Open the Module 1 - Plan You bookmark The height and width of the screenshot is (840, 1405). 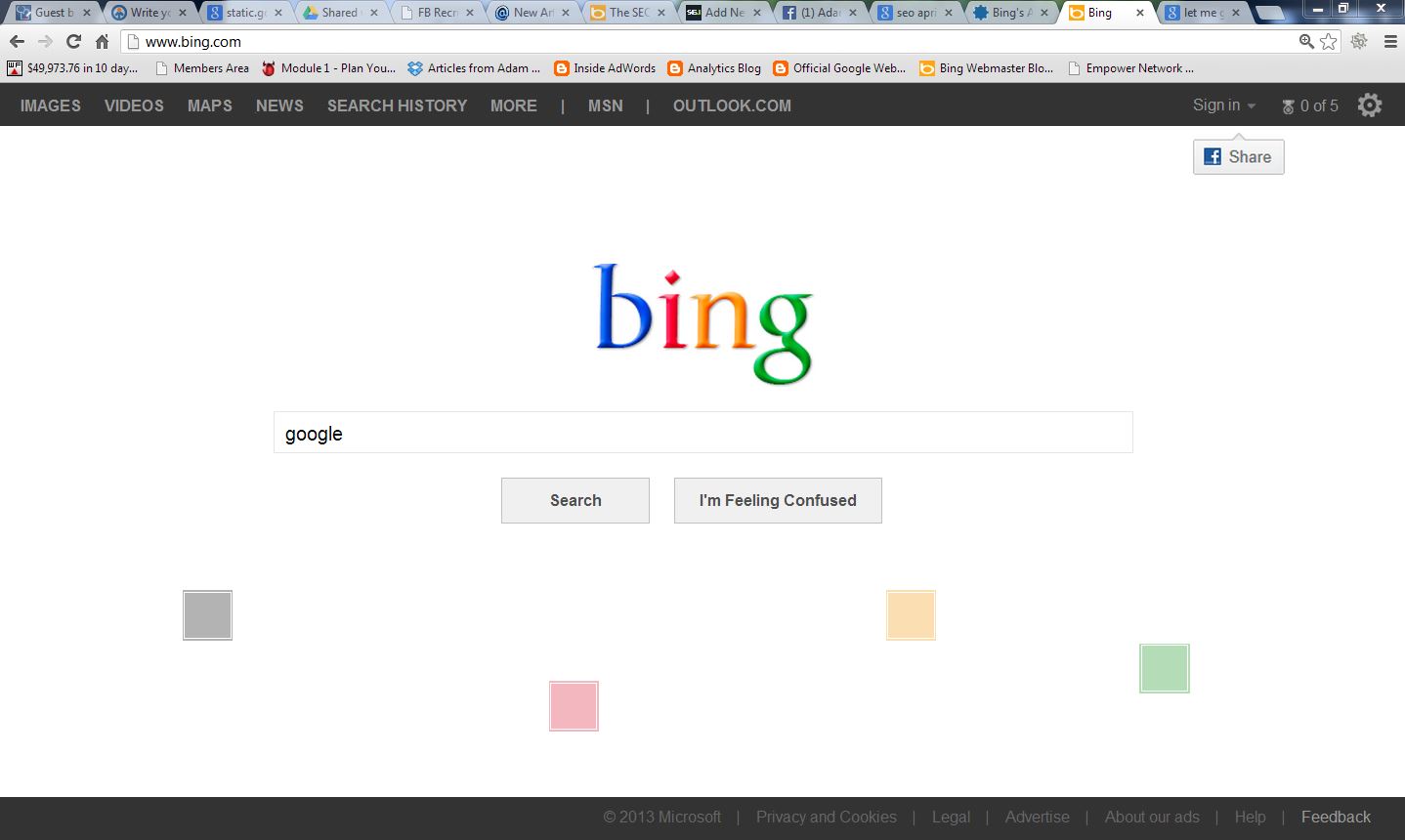click(x=328, y=68)
